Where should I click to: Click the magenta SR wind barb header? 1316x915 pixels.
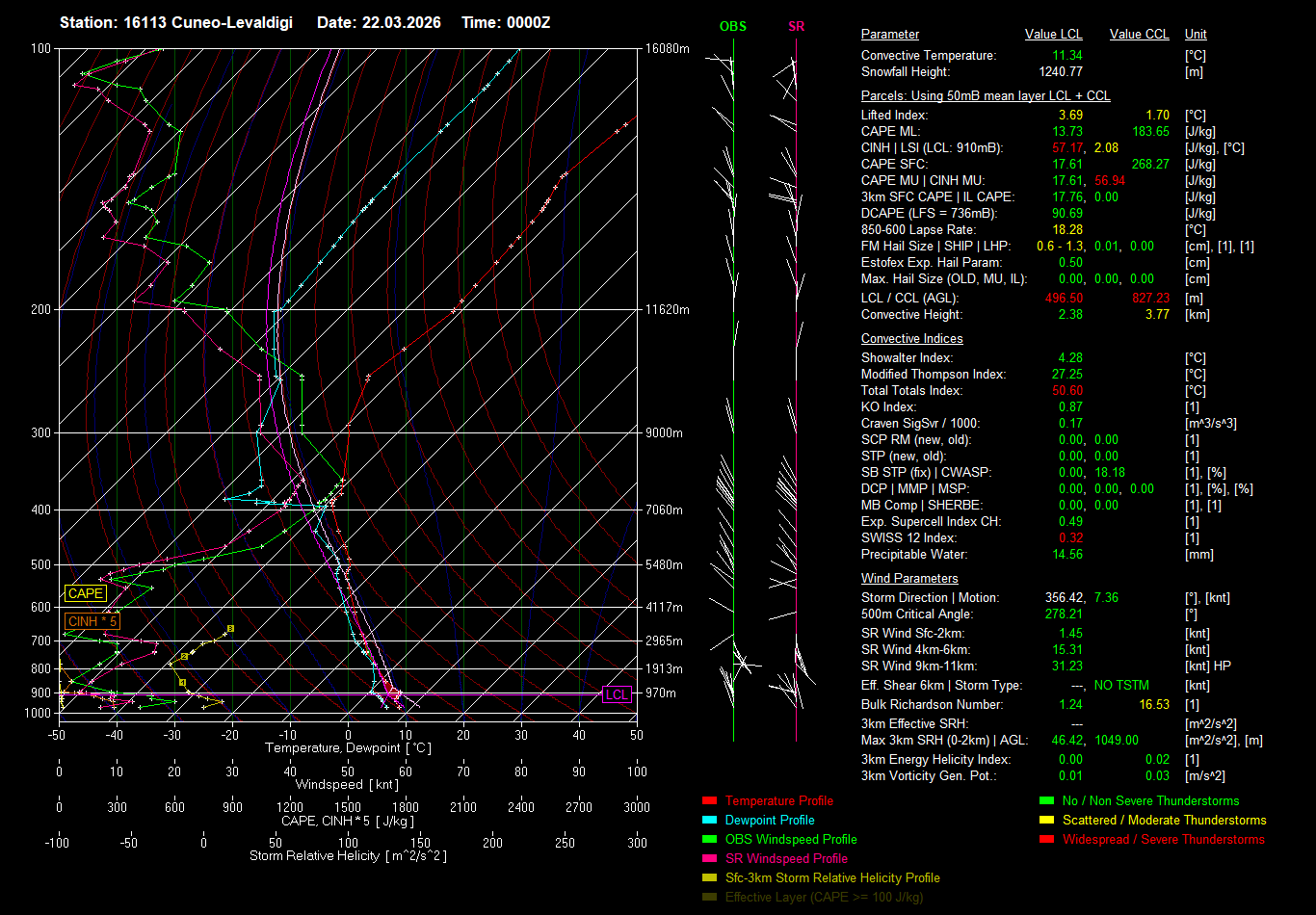pyautogui.click(x=796, y=27)
